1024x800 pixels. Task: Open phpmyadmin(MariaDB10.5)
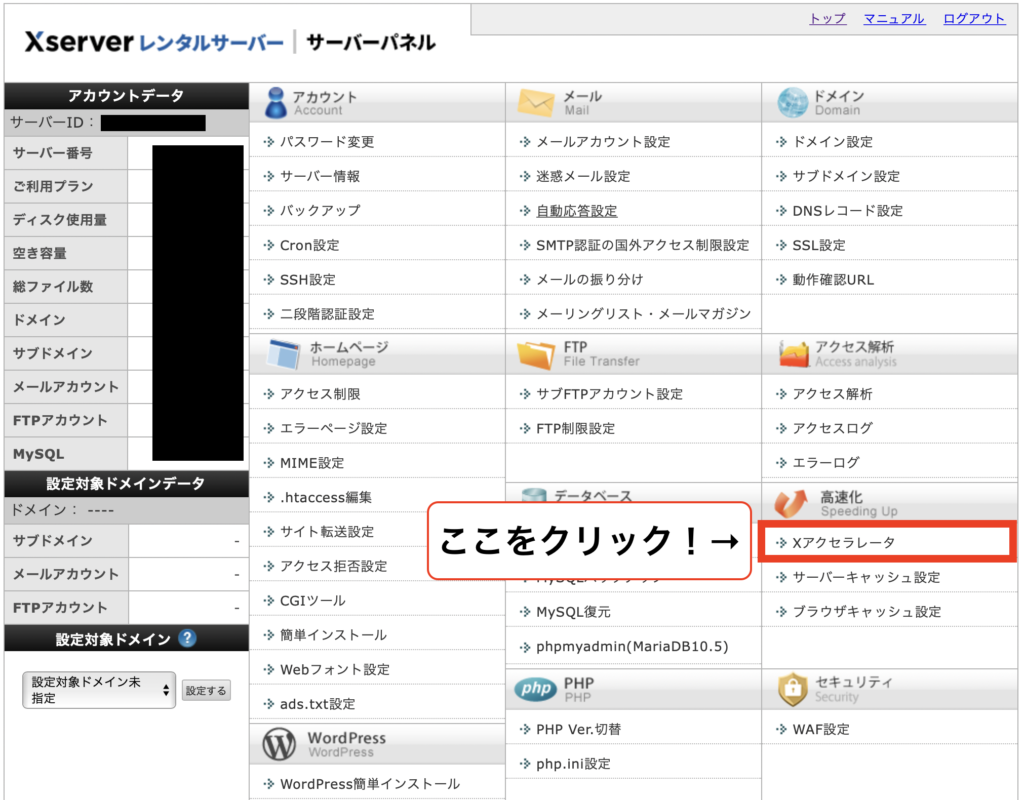[x=632, y=647]
